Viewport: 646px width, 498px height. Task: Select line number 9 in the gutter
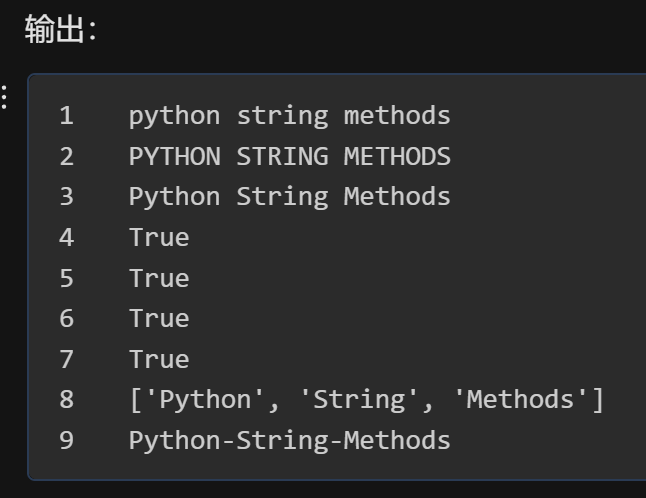[66, 441]
